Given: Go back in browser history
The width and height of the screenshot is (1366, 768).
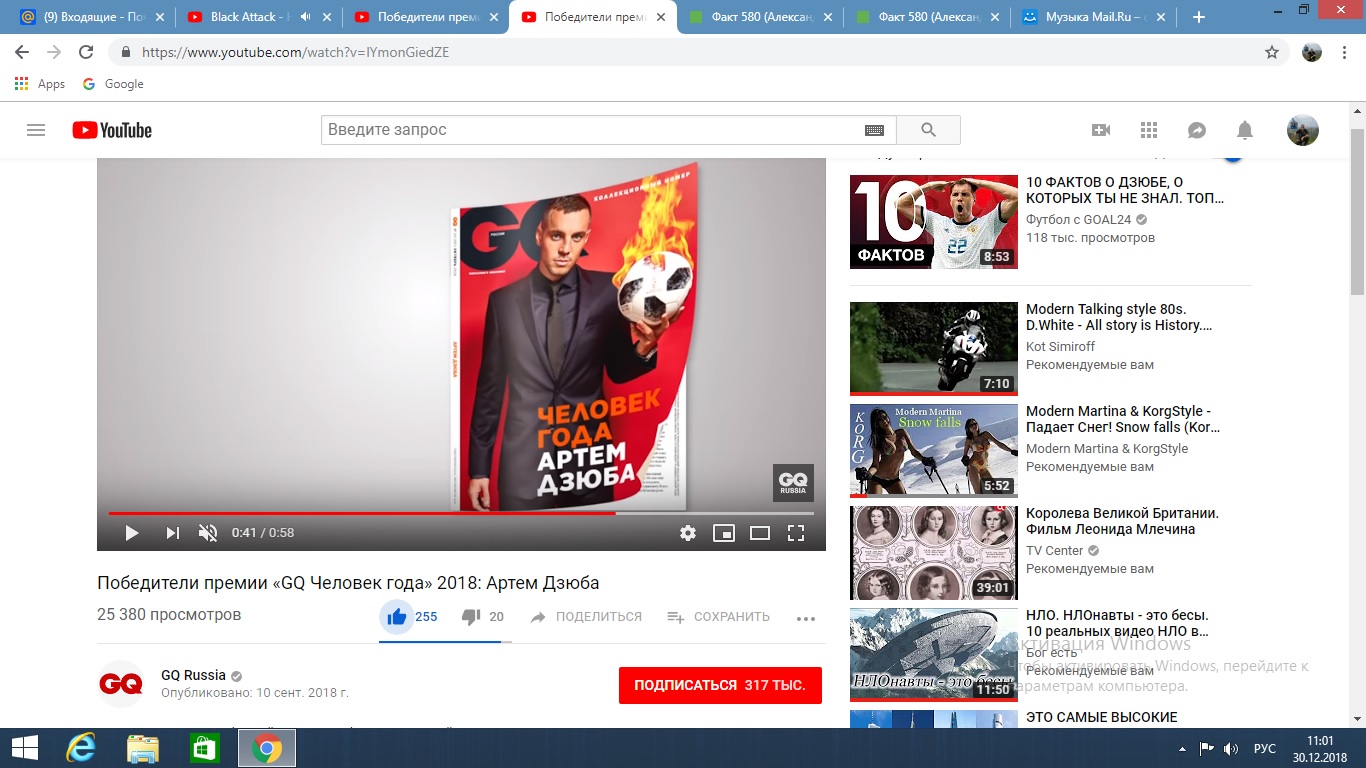Looking at the screenshot, I should (x=22, y=52).
